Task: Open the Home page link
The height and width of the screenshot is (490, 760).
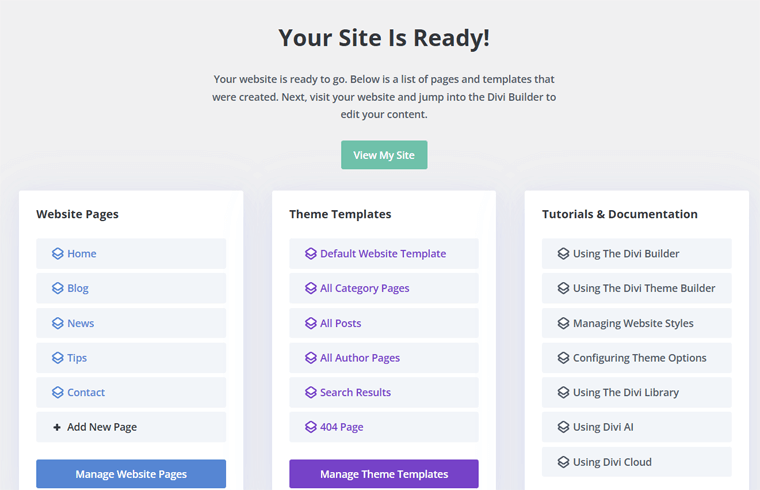Action: pos(131,253)
